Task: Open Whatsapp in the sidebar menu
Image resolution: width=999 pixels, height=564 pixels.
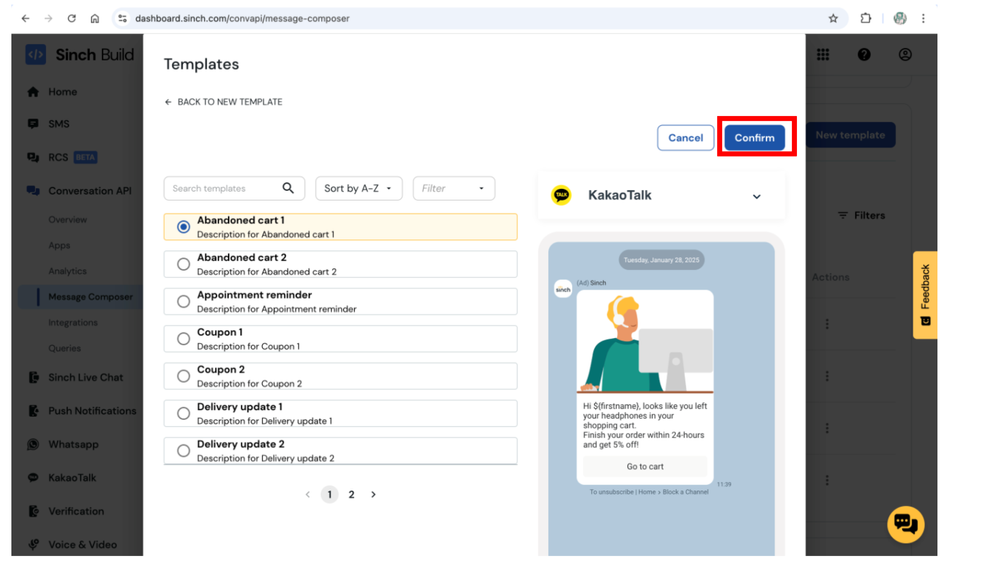Action: (73, 444)
